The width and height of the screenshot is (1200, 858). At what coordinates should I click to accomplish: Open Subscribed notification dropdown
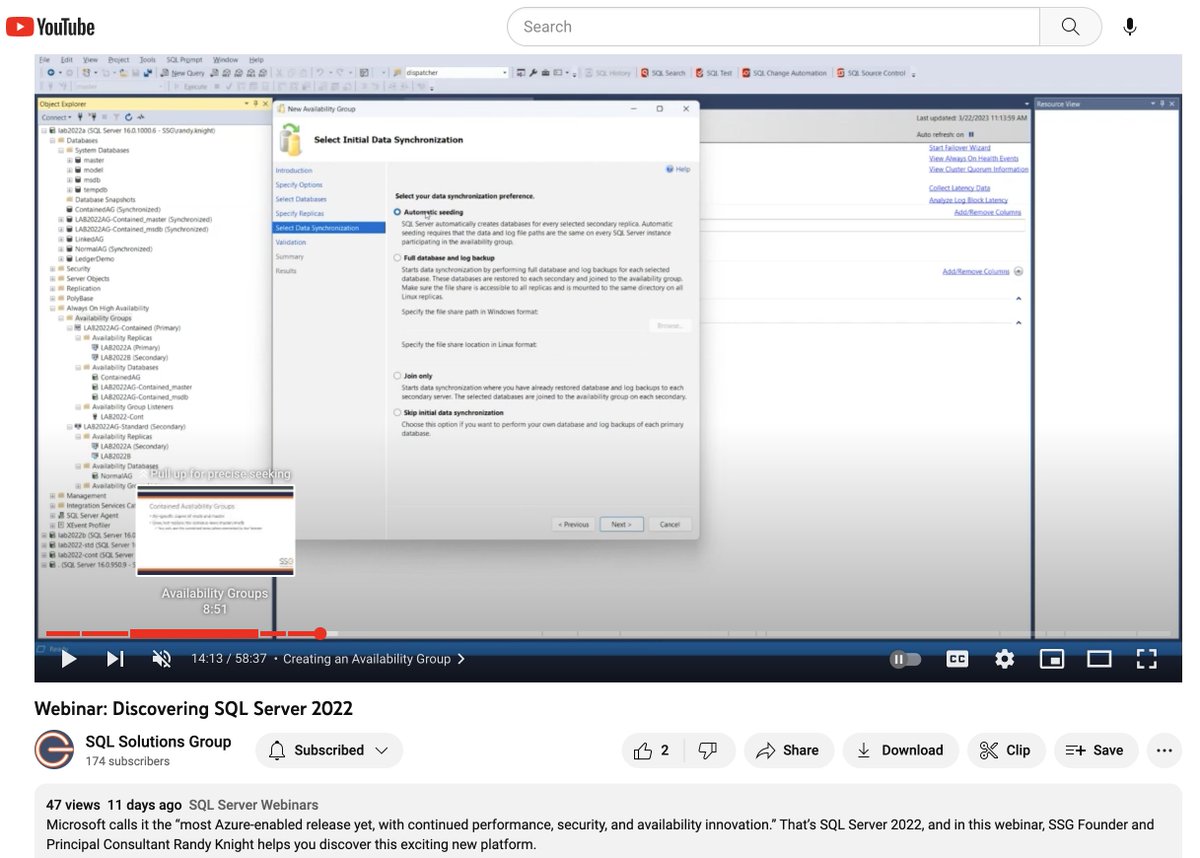click(x=329, y=750)
